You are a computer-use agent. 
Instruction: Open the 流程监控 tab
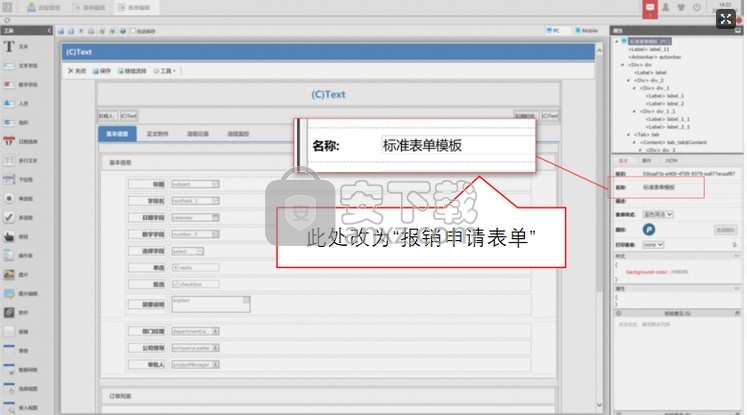238,134
